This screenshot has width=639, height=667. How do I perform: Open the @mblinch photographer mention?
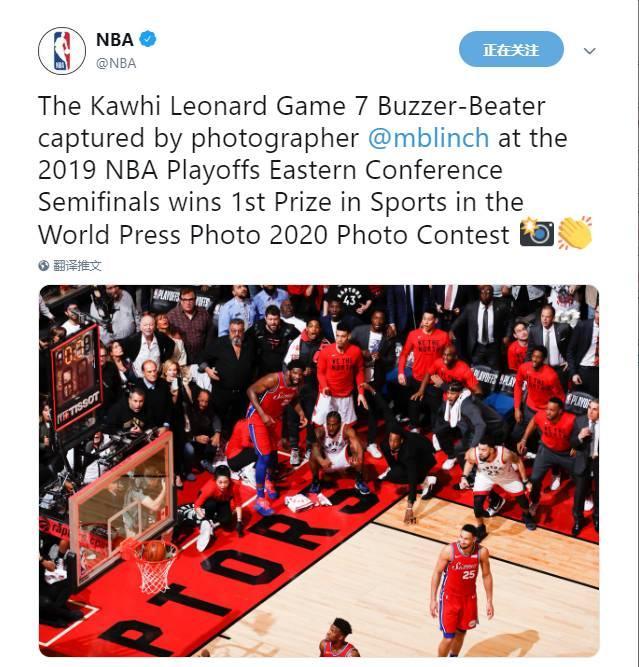point(428,138)
